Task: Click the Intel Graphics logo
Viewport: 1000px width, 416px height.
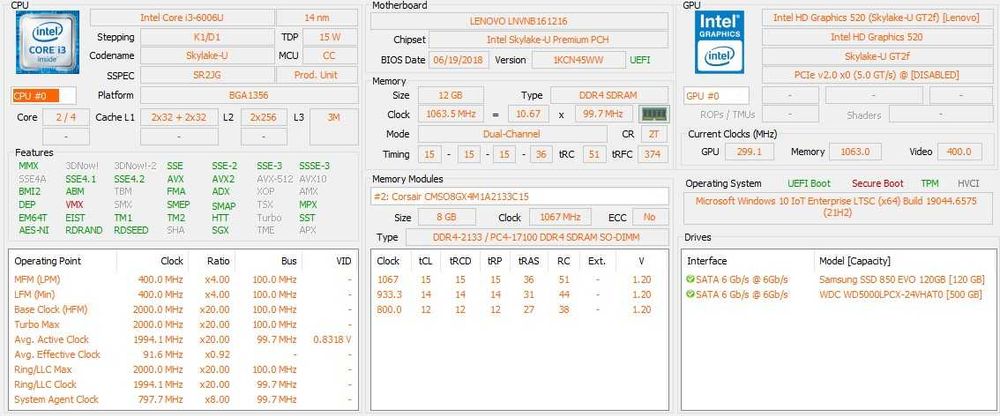Action: coord(719,42)
